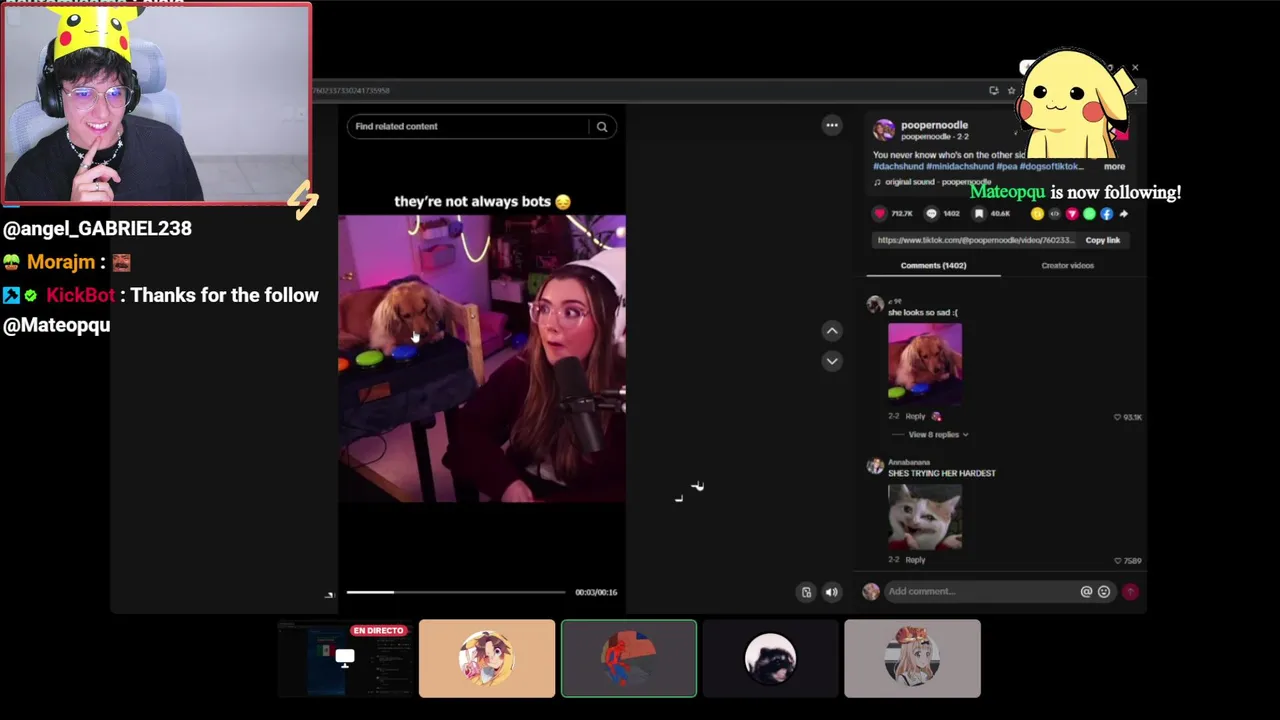
Task: Select the EN DIRECTO screen share thumbnail
Action: [345, 658]
